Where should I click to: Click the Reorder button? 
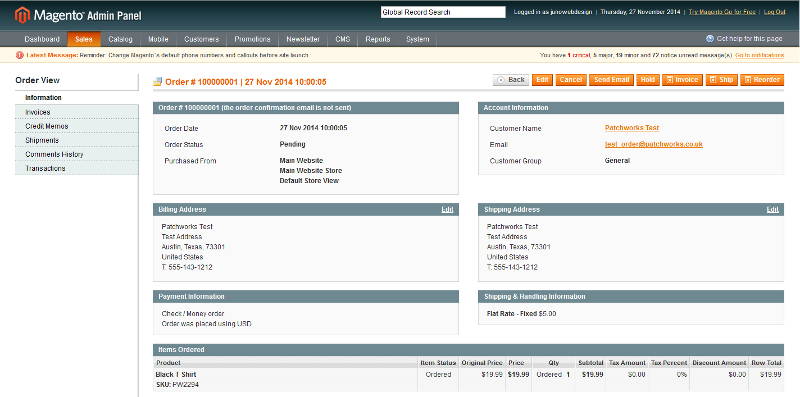click(x=762, y=80)
